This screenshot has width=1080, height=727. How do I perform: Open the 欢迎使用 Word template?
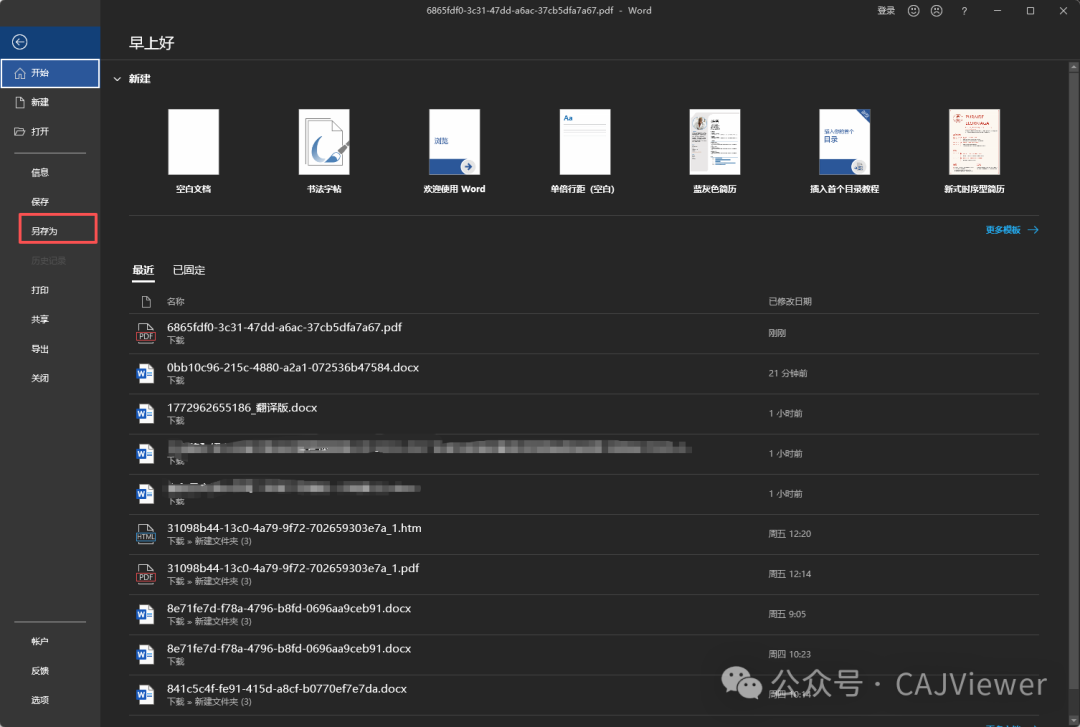coord(454,142)
